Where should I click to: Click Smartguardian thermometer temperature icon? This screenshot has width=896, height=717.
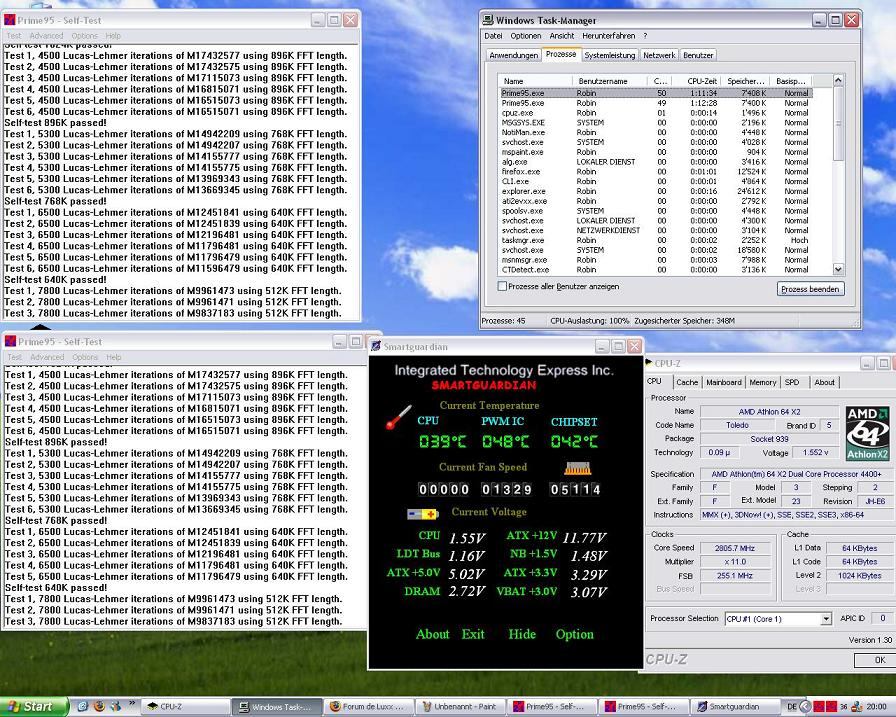pyautogui.click(x=398, y=418)
